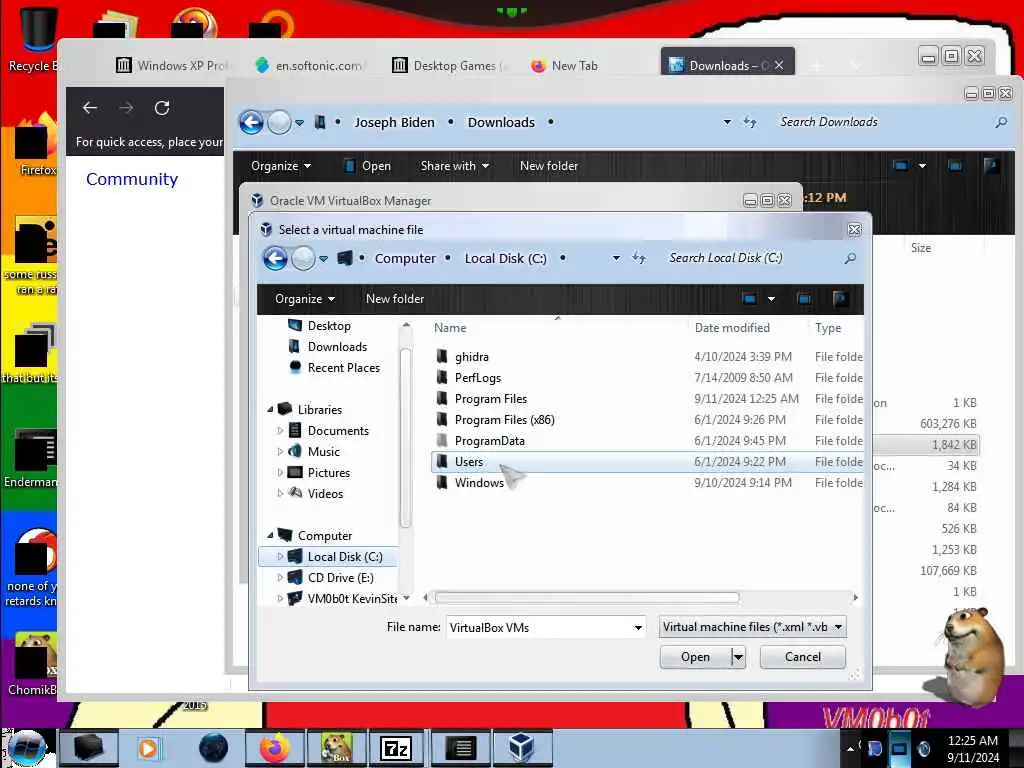Select the Users folder

click(x=647, y=462)
